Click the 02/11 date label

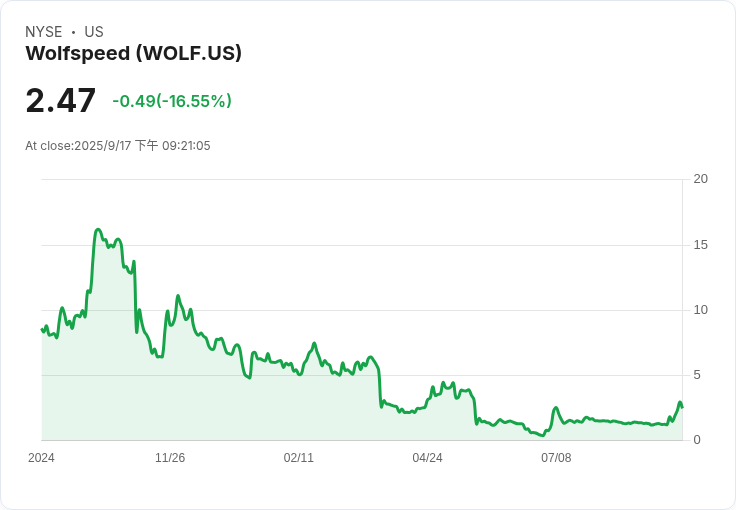[x=299, y=458]
